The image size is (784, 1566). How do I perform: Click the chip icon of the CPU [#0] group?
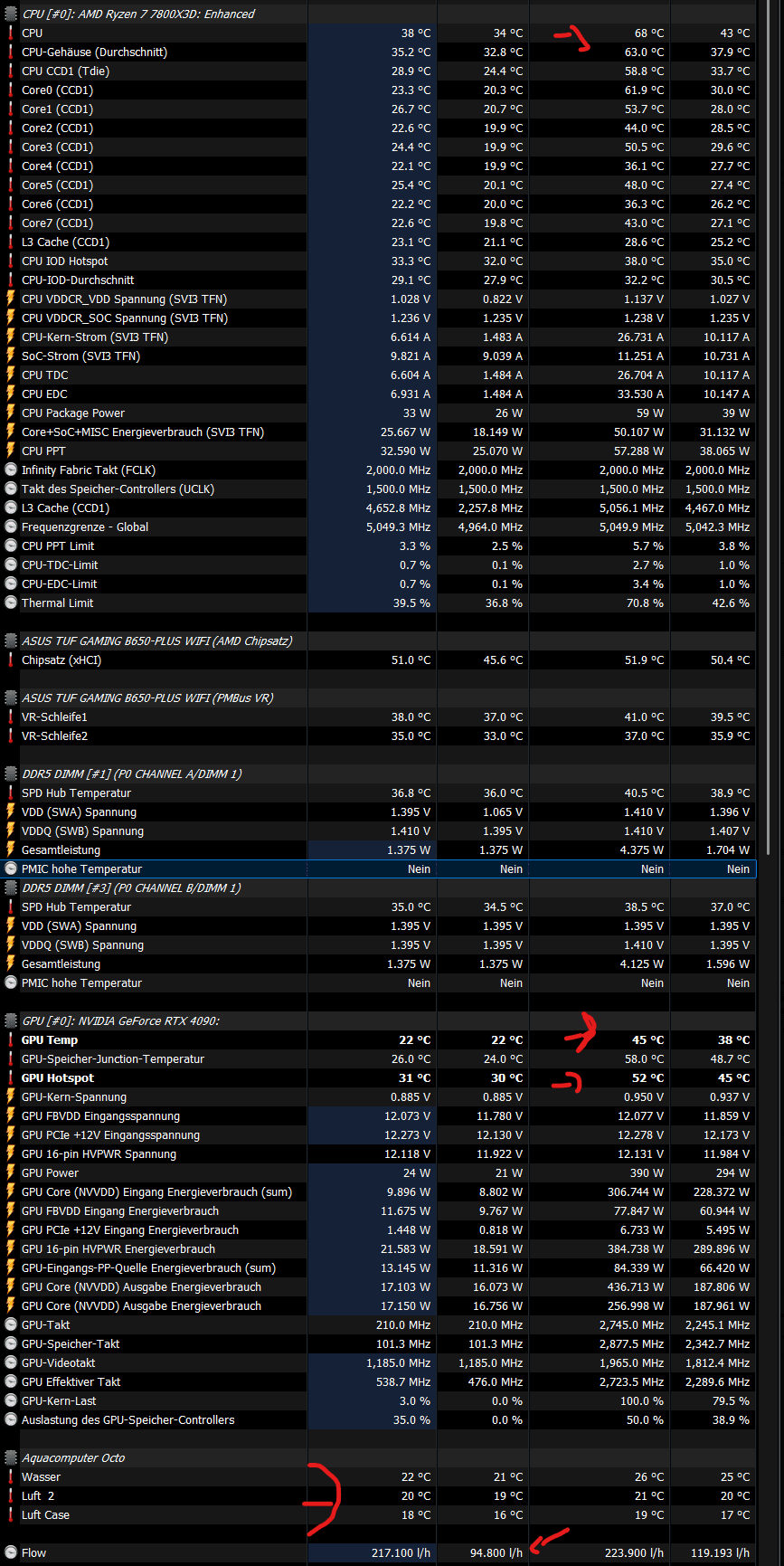11,14
